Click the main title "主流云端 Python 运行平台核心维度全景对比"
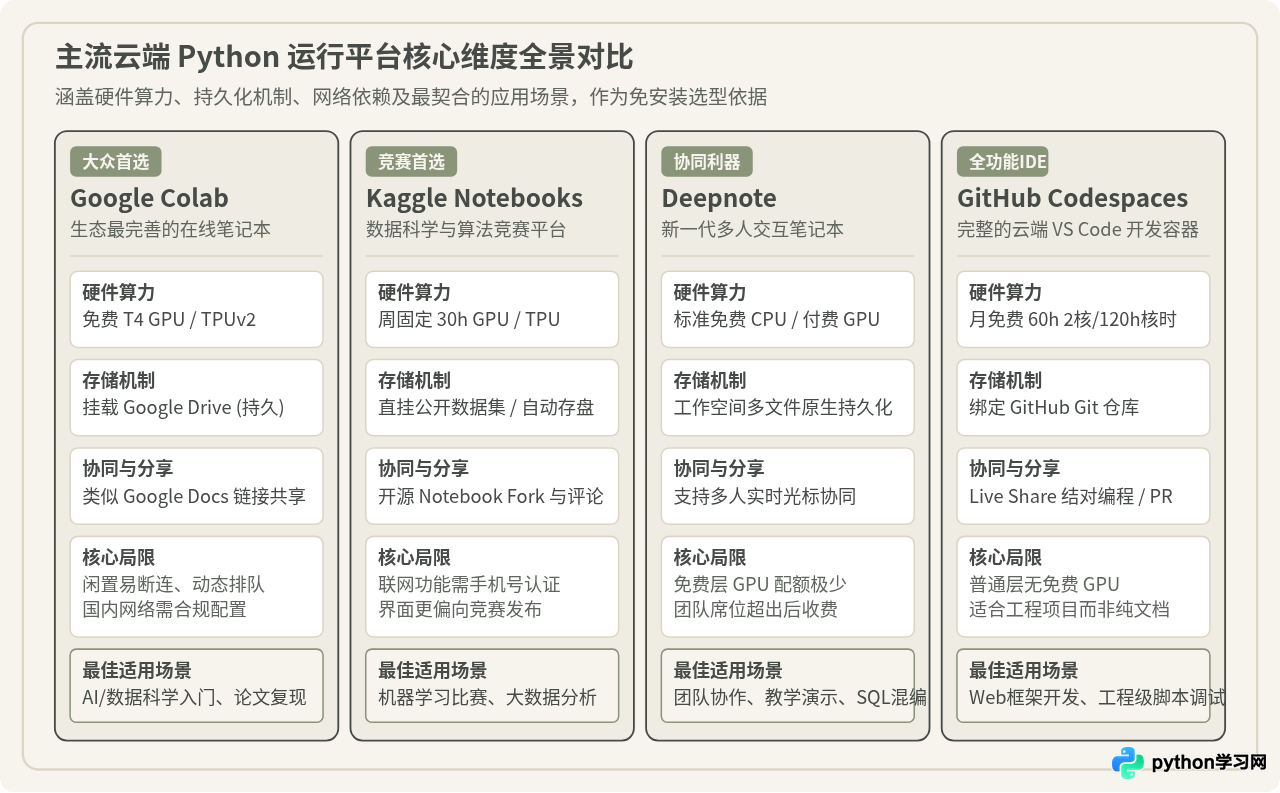The width and height of the screenshot is (1280, 793). coord(344,57)
